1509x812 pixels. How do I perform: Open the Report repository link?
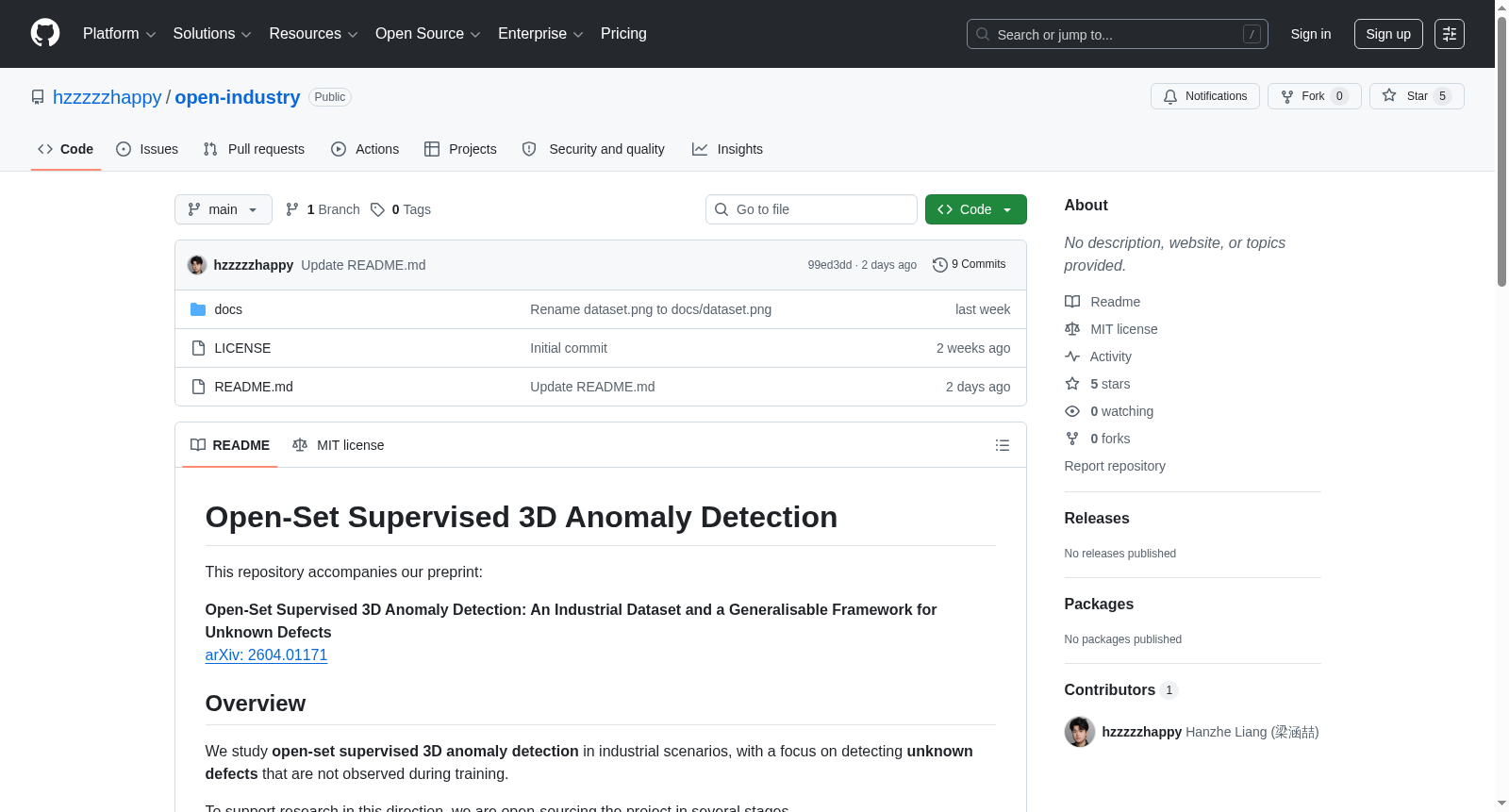click(x=1115, y=466)
